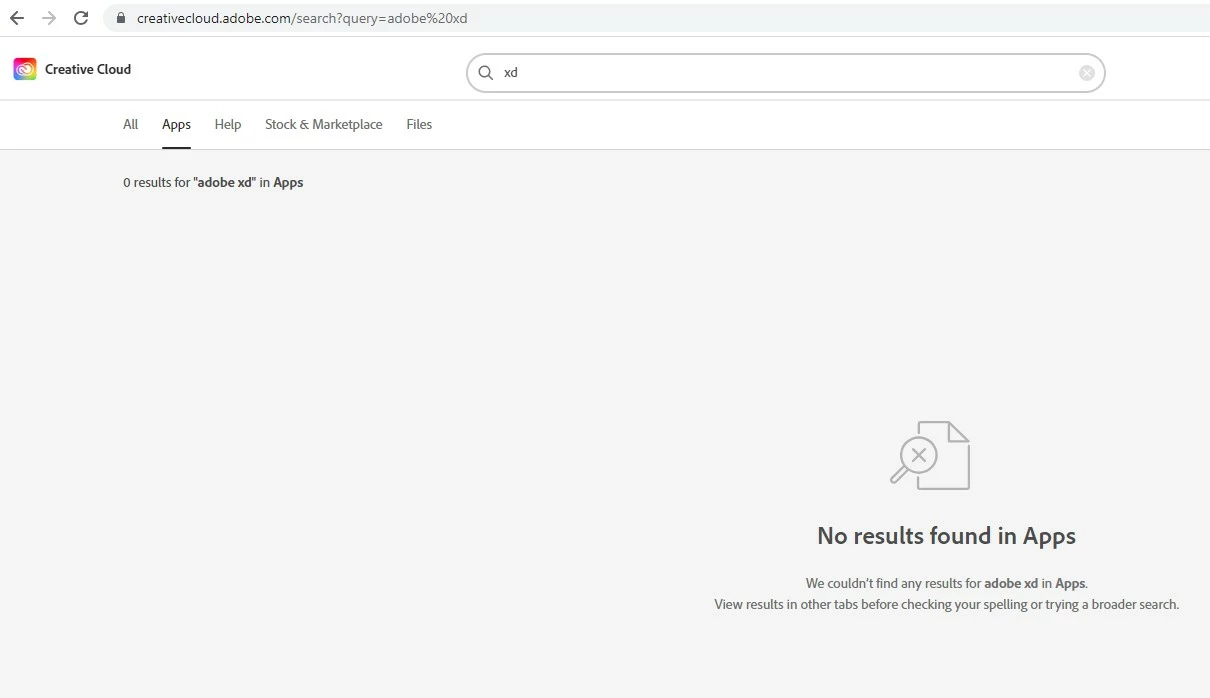Click the browser back arrow
The width and height of the screenshot is (1210, 698).
17,18
